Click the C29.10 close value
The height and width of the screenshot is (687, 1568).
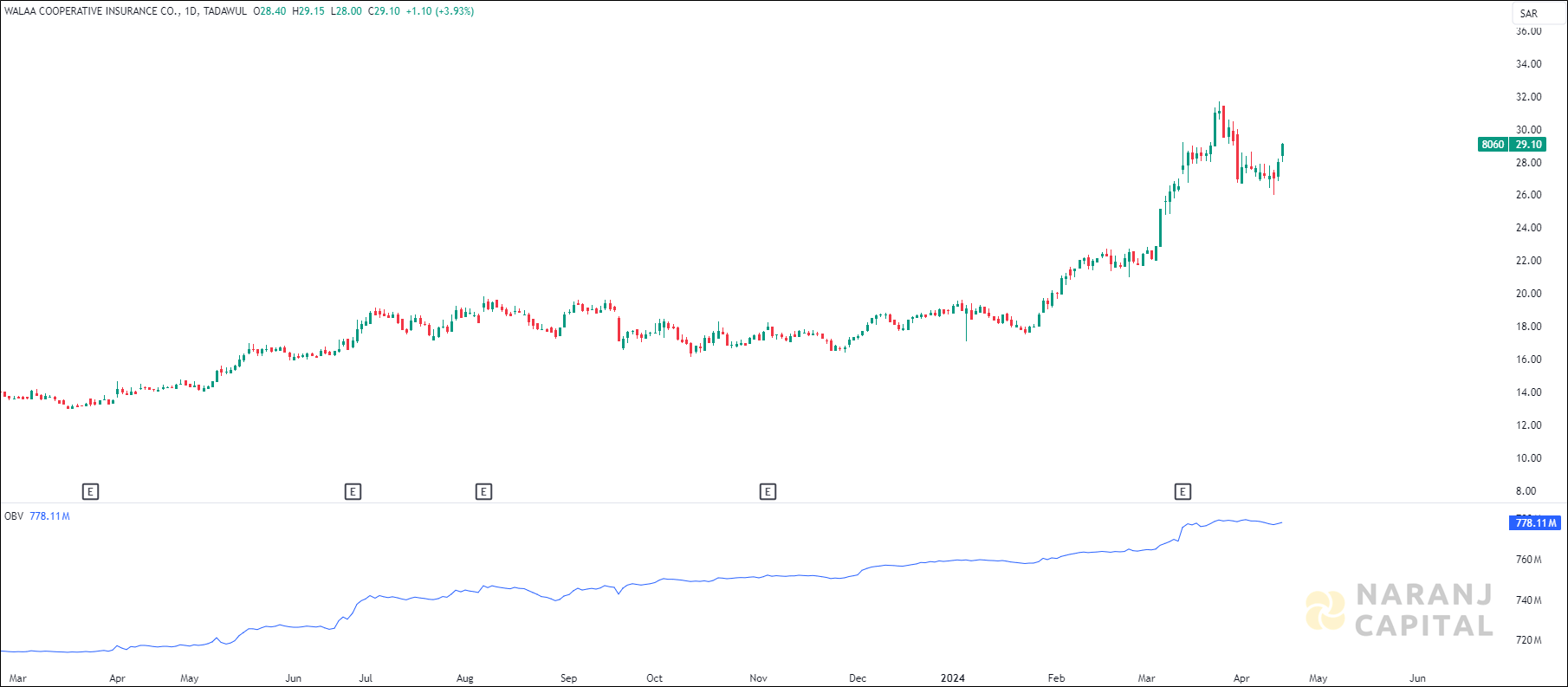[x=384, y=11]
